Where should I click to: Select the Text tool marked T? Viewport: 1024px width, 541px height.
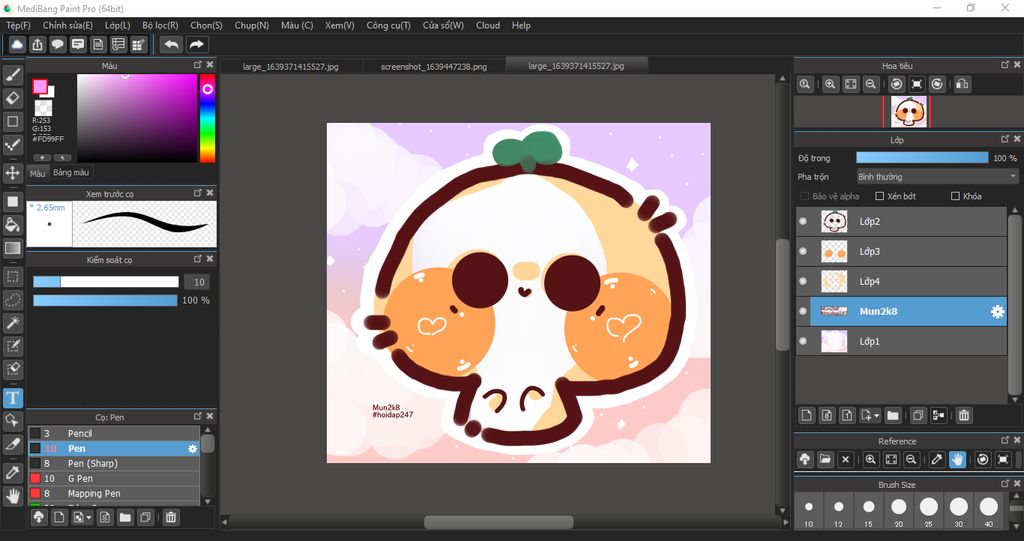[12, 397]
